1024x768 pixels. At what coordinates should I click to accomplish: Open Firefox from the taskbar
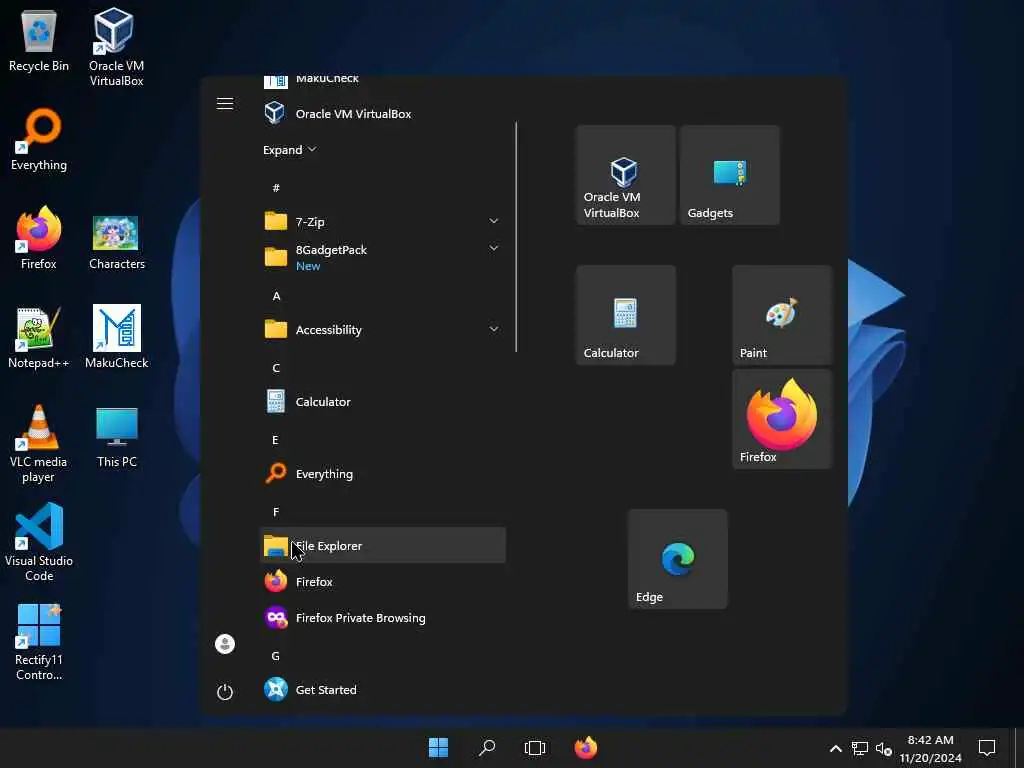click(x=586, y=748)
